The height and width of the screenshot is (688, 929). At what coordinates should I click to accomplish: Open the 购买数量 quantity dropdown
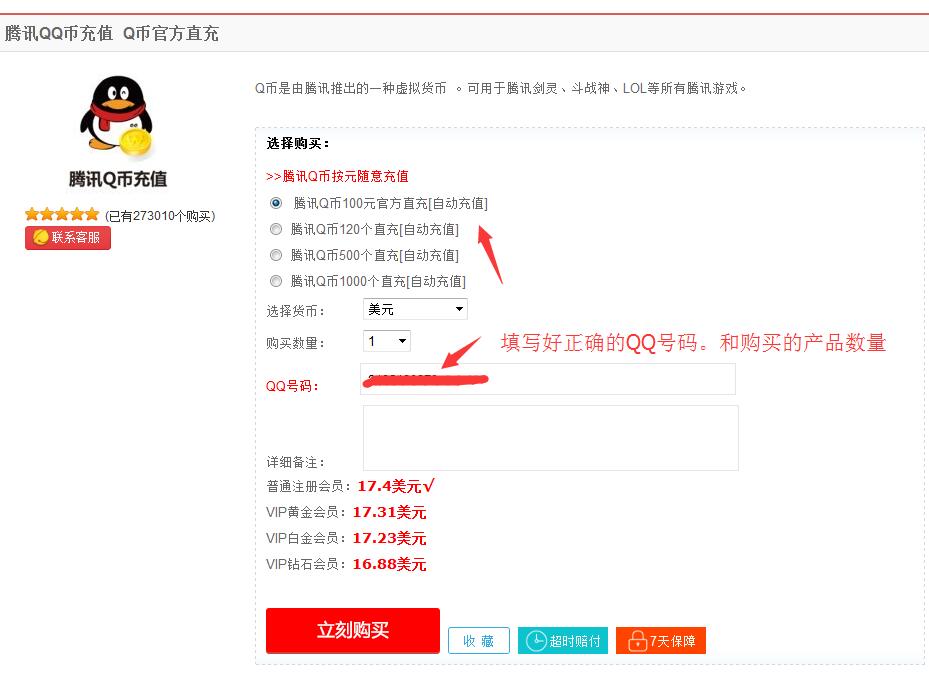pyautogui.click(x=387, y=341)
